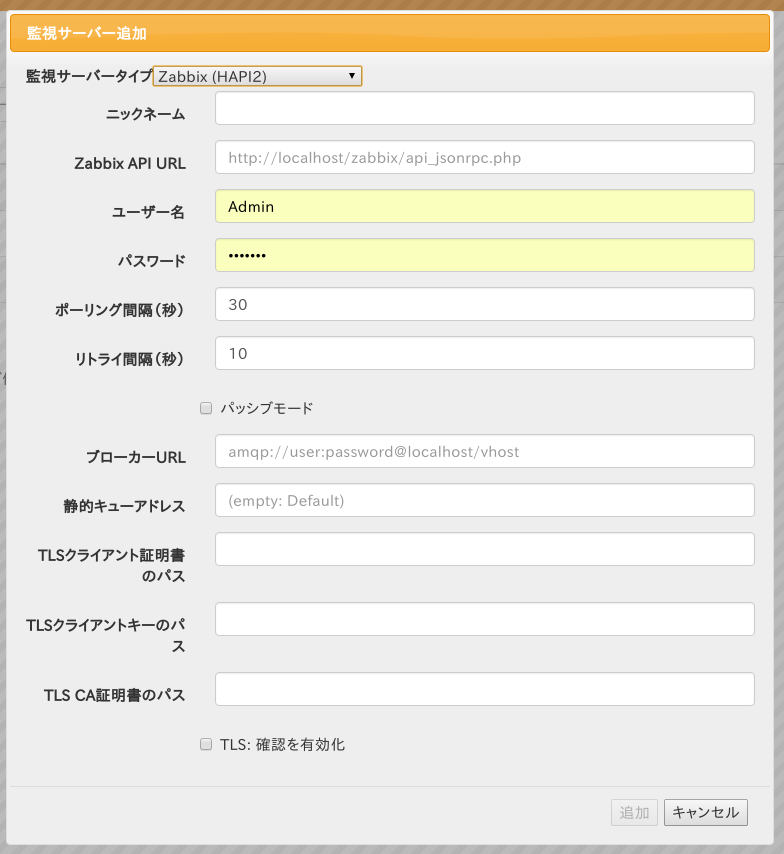Select the TLSクライアントキーのパス field
Image resolution: width=784 pixels, height=854 pixels.
(484, 619)
